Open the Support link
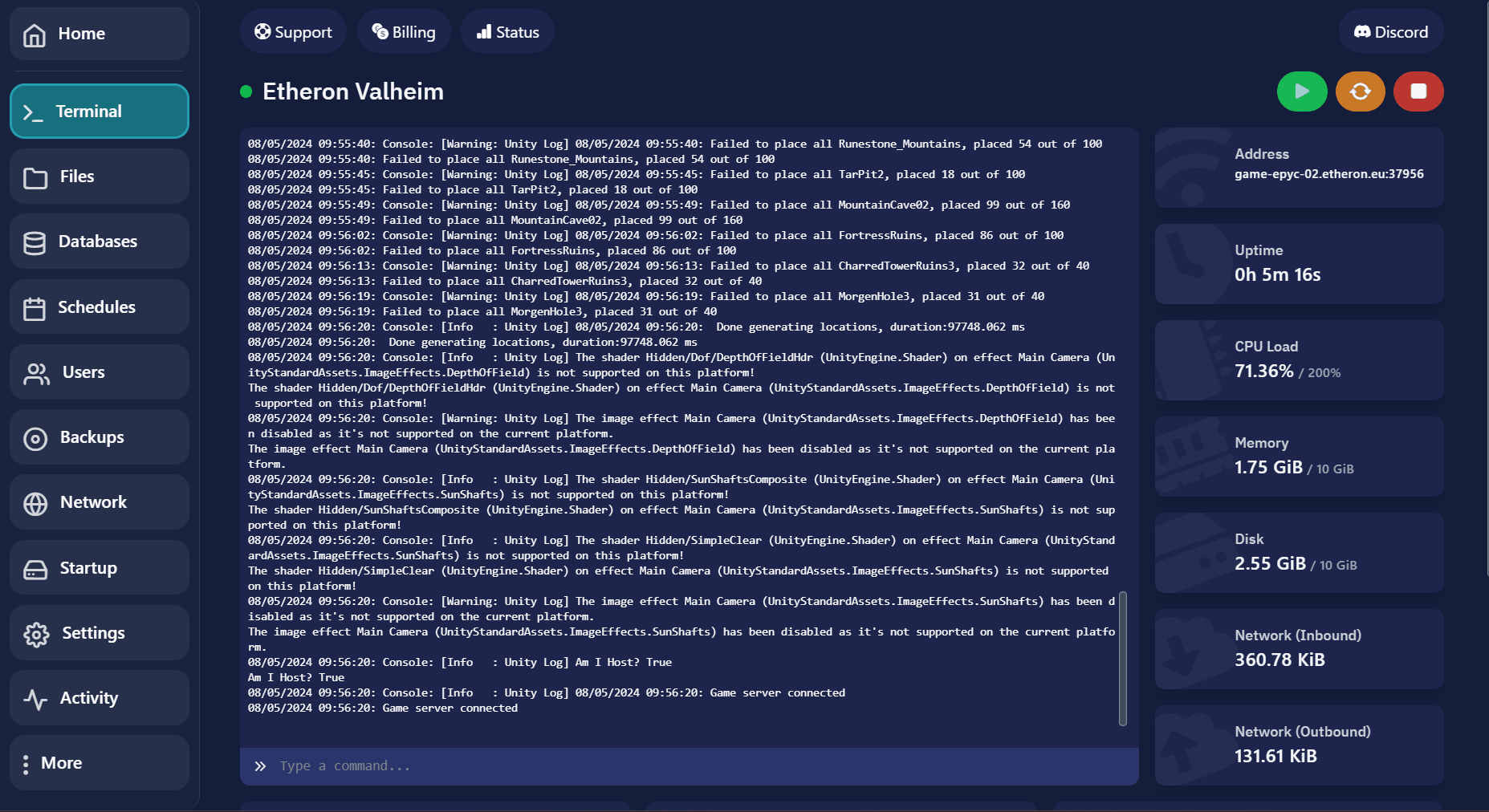 293,32
